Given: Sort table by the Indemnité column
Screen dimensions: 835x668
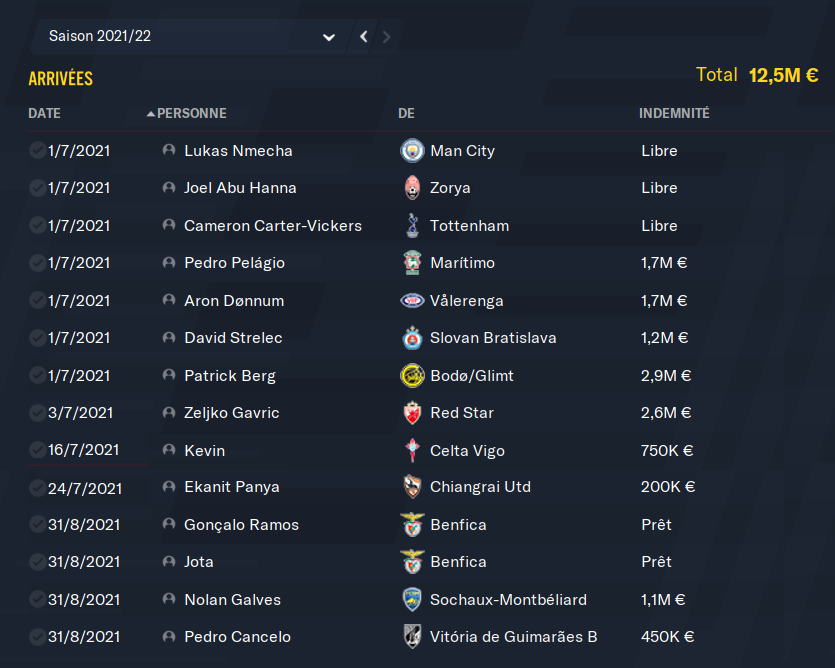Looking at the screenshot, I should click(x=674, y=114).
